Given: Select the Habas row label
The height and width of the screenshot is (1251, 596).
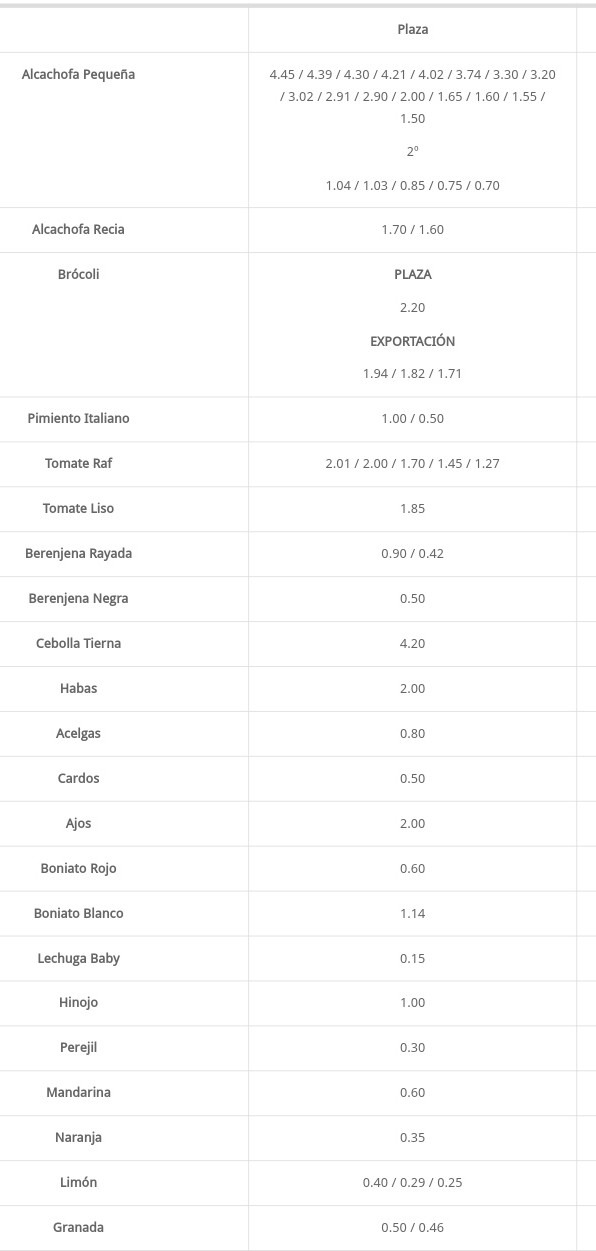Looking at the screenshot, I should [78, 689].
